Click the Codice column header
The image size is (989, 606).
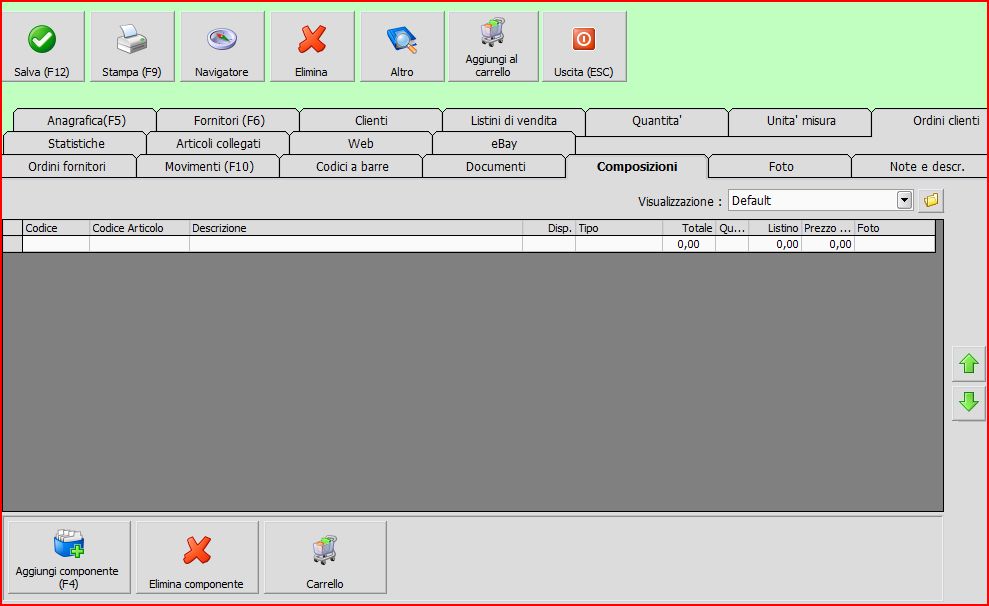56,228
